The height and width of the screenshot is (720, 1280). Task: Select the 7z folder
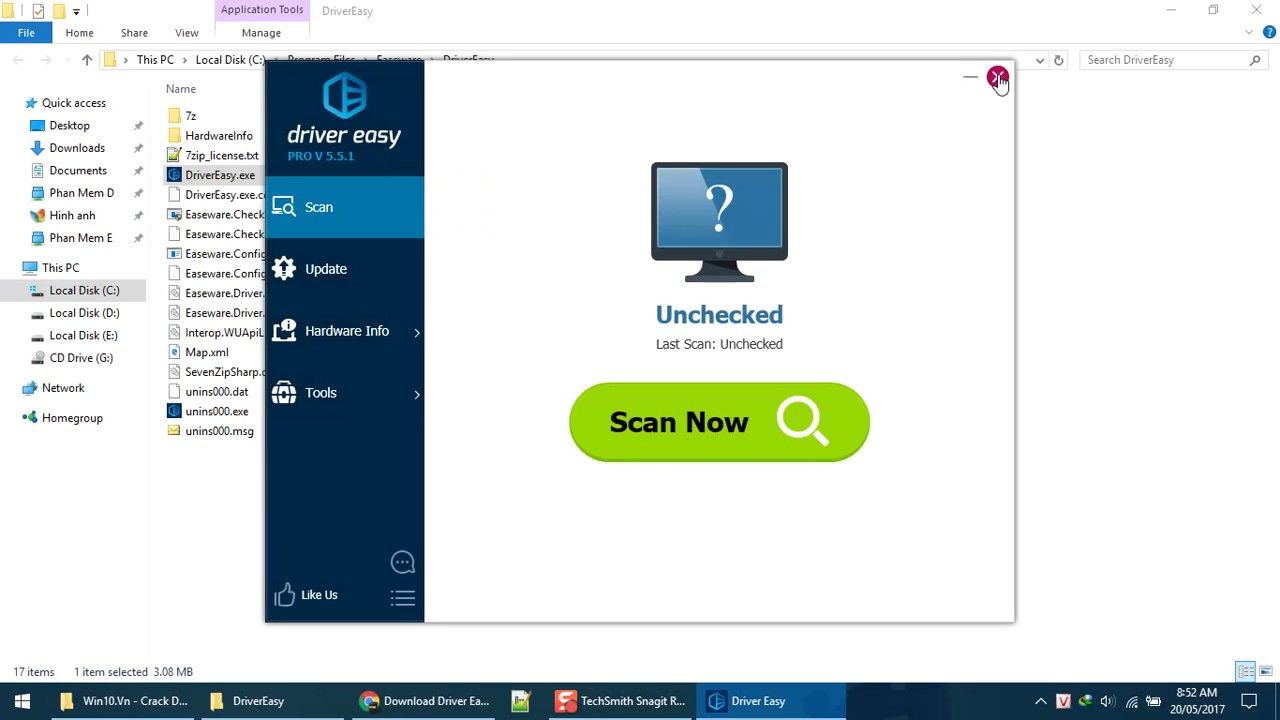coord(190,116)
